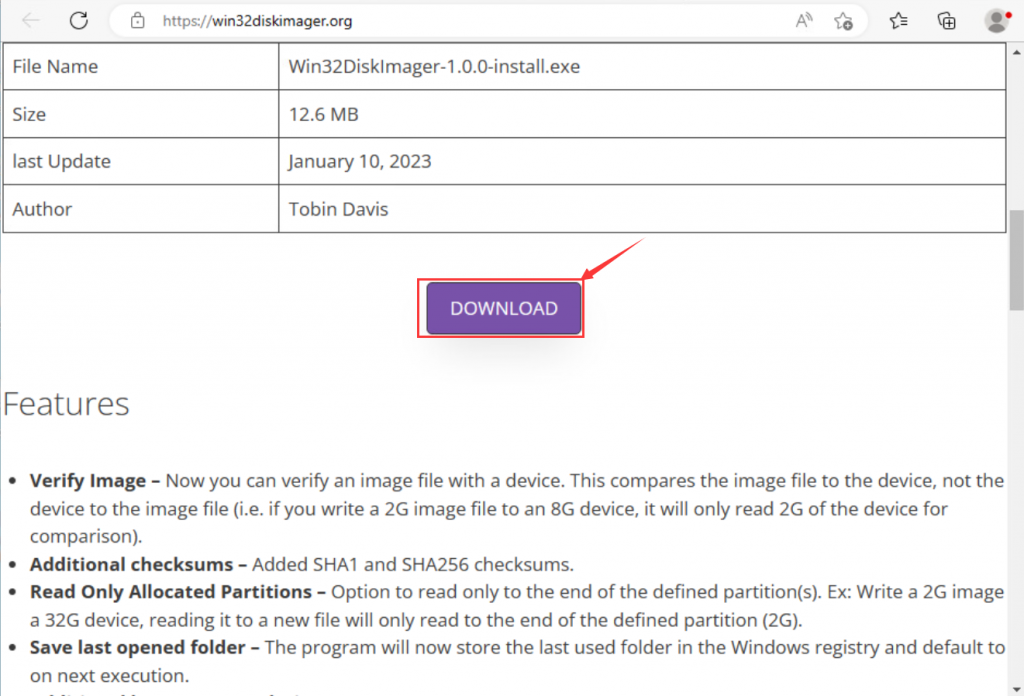Add page to favorites star-plus icon

(843, 21)
